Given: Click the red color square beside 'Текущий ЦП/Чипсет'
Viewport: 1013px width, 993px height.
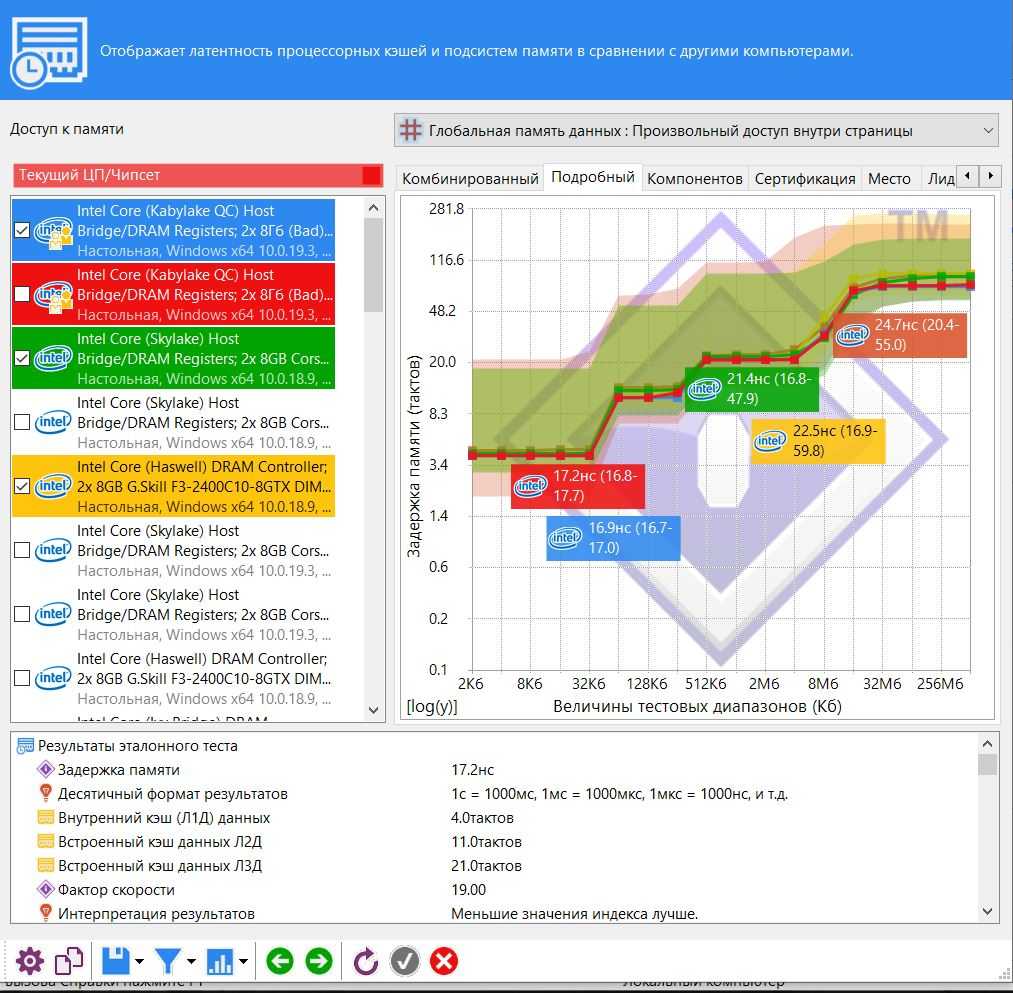Looking at the screenshot, I should [x=371, y=176].
